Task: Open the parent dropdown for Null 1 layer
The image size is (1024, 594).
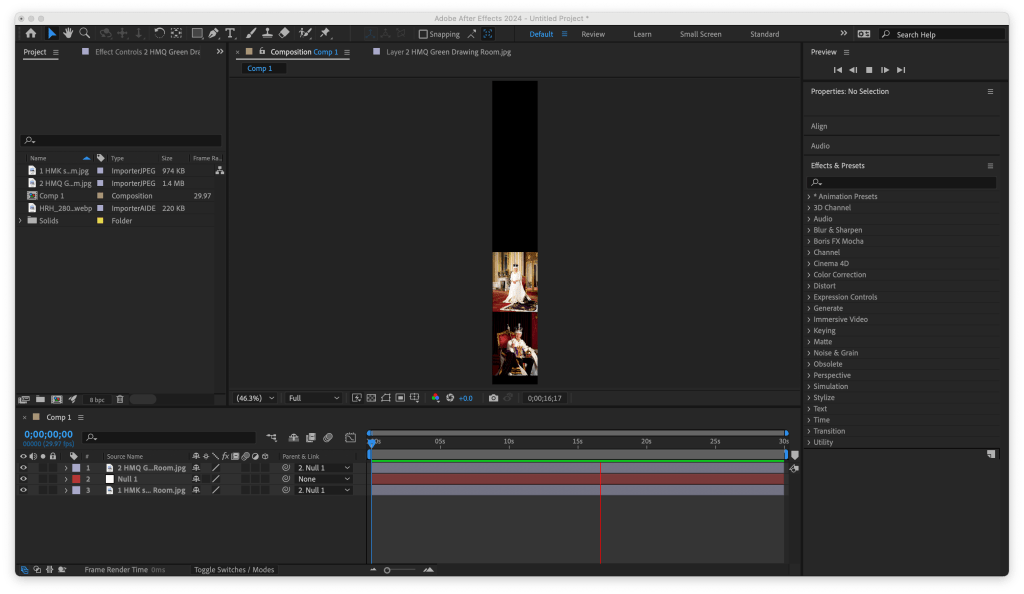Action: [323, 479]
